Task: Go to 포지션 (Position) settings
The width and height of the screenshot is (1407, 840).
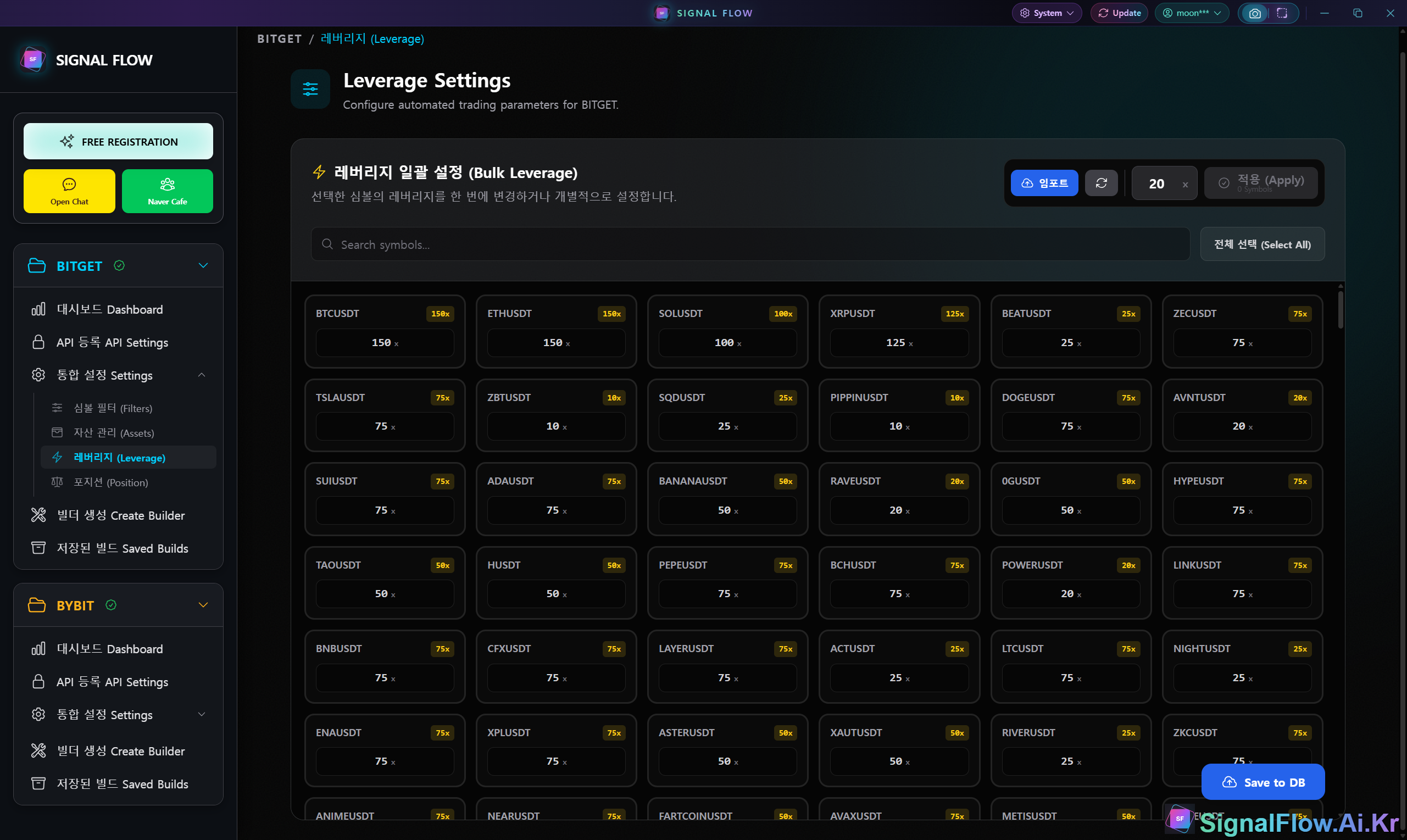Action: point(110,482)
